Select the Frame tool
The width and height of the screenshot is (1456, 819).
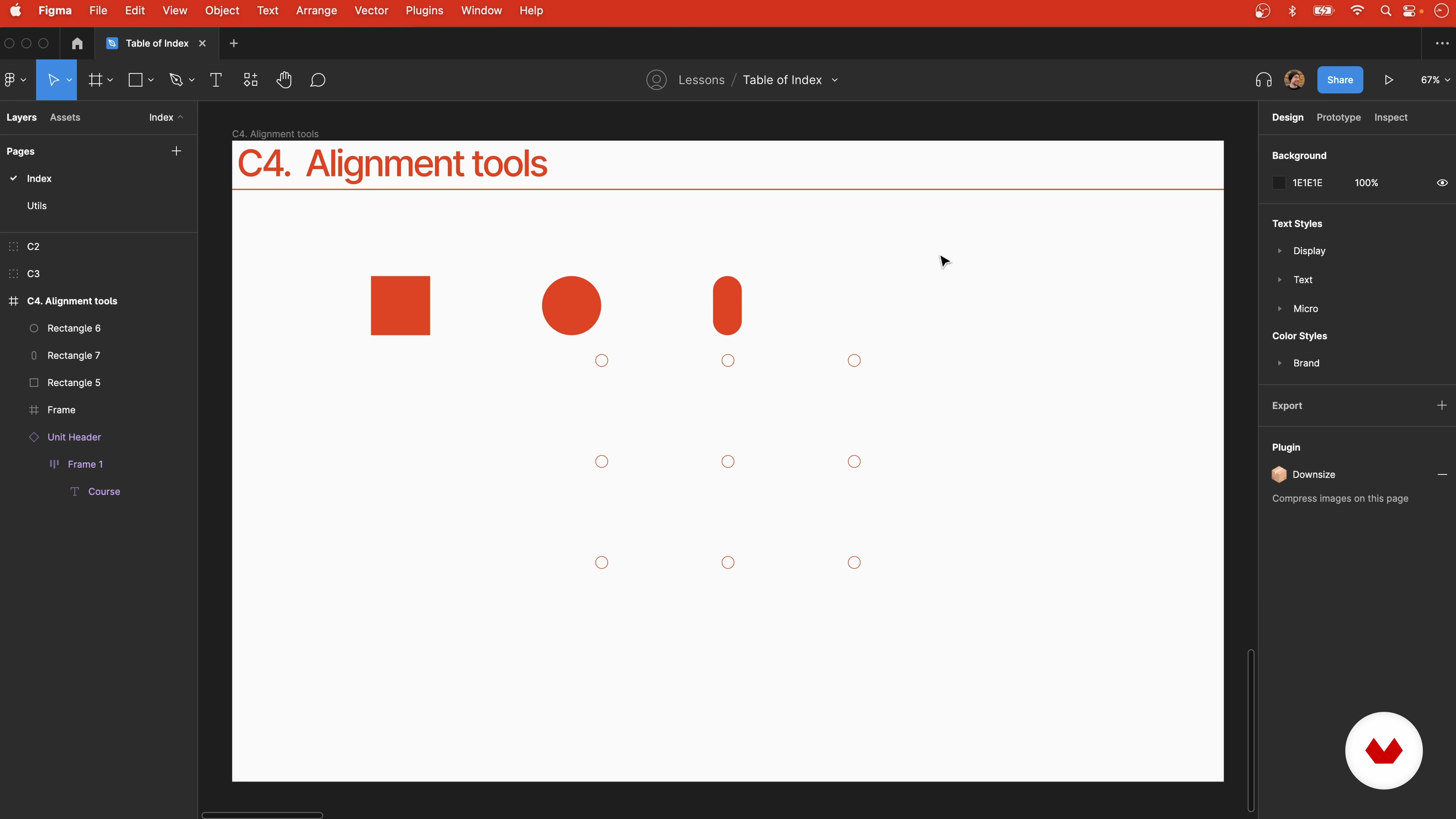pyautogui.click(x=96, y=80)
